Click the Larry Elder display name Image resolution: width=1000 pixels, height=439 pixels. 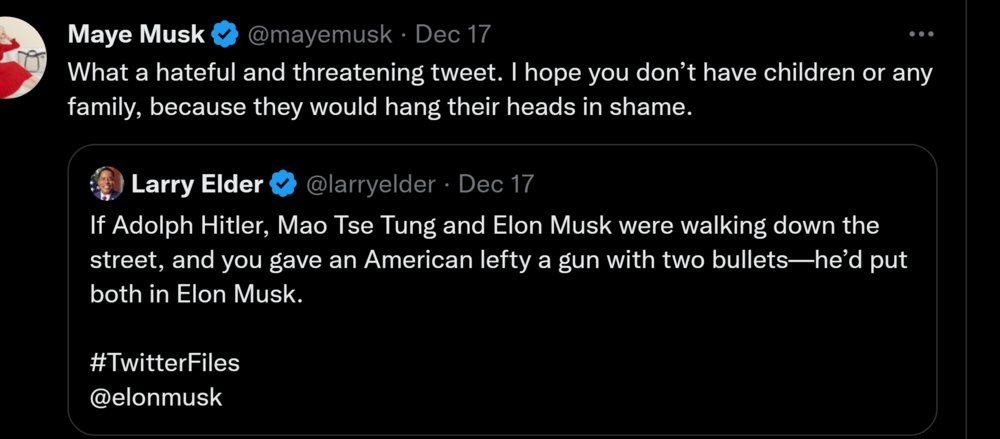coord(196,184)
